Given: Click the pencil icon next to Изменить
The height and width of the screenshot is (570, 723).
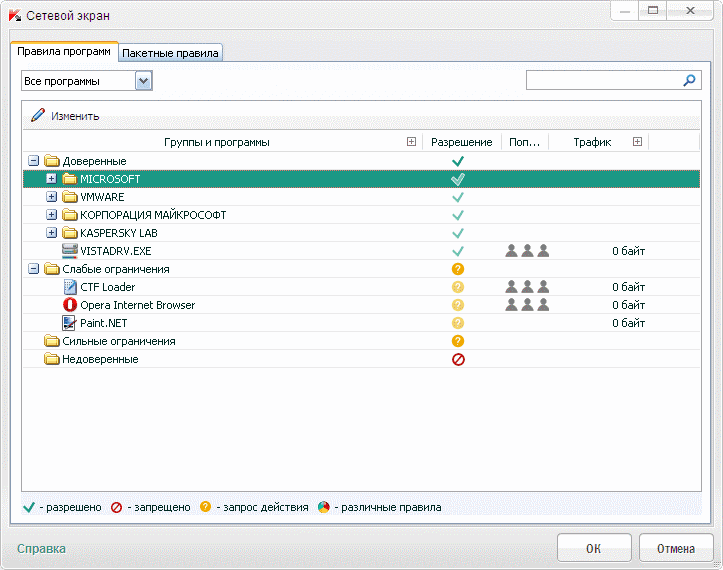Looking at the screenshot, I should pos(38,115).
